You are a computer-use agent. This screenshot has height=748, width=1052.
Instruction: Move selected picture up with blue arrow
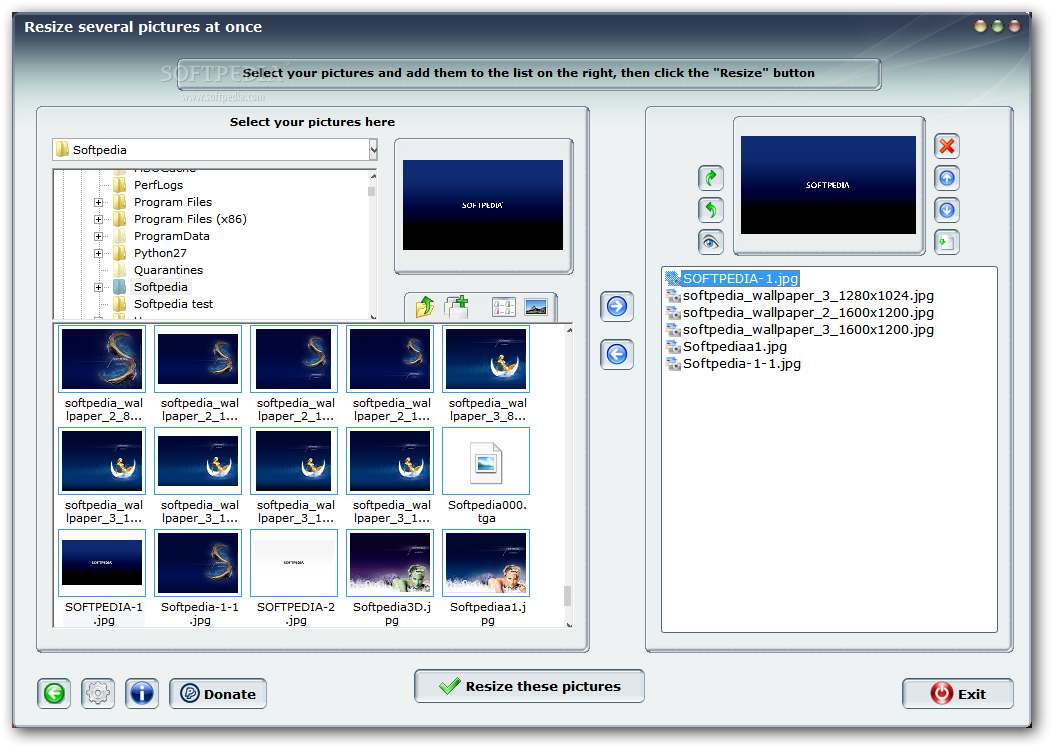(x=947, y=178)
